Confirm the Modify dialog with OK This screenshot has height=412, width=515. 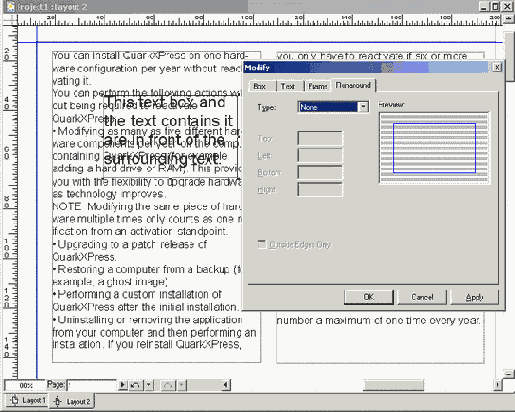tap(369, 297)
